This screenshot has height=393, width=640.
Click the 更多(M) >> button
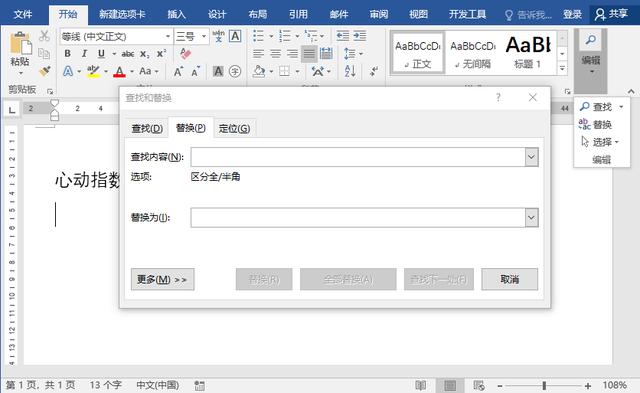tap(162, 280)
